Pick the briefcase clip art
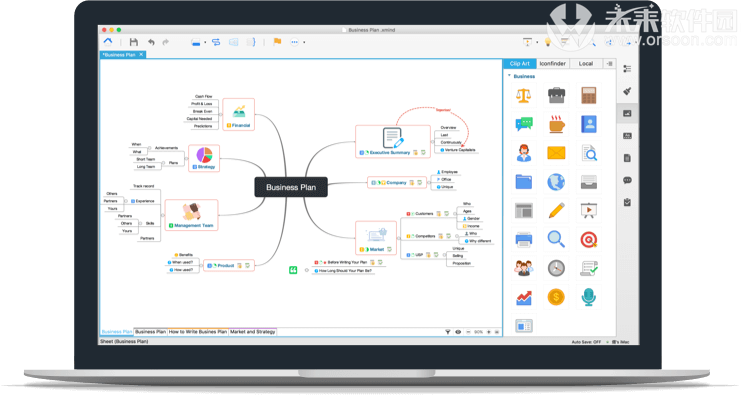Viewport: 741px width, 396px height. pyautogui.click(x=556, y=95)
